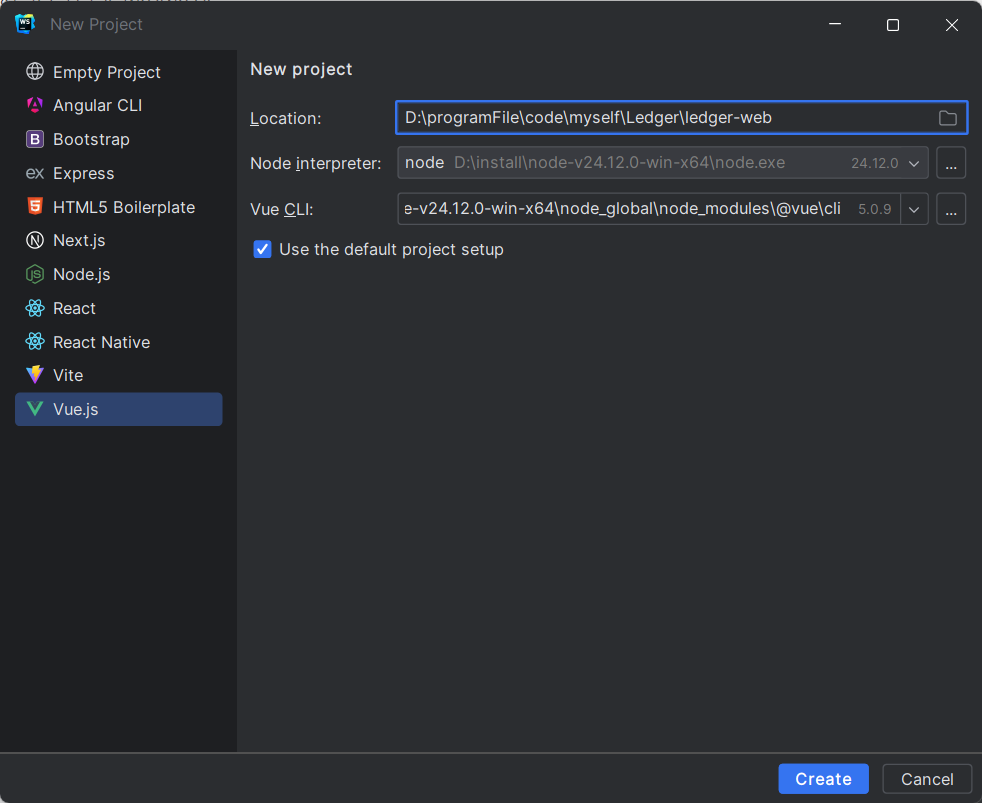The height and width of the screenshot is (803, 982).
Task: Expand the Node interpreter dropdown arrow
Action: (x=914, y=163)
